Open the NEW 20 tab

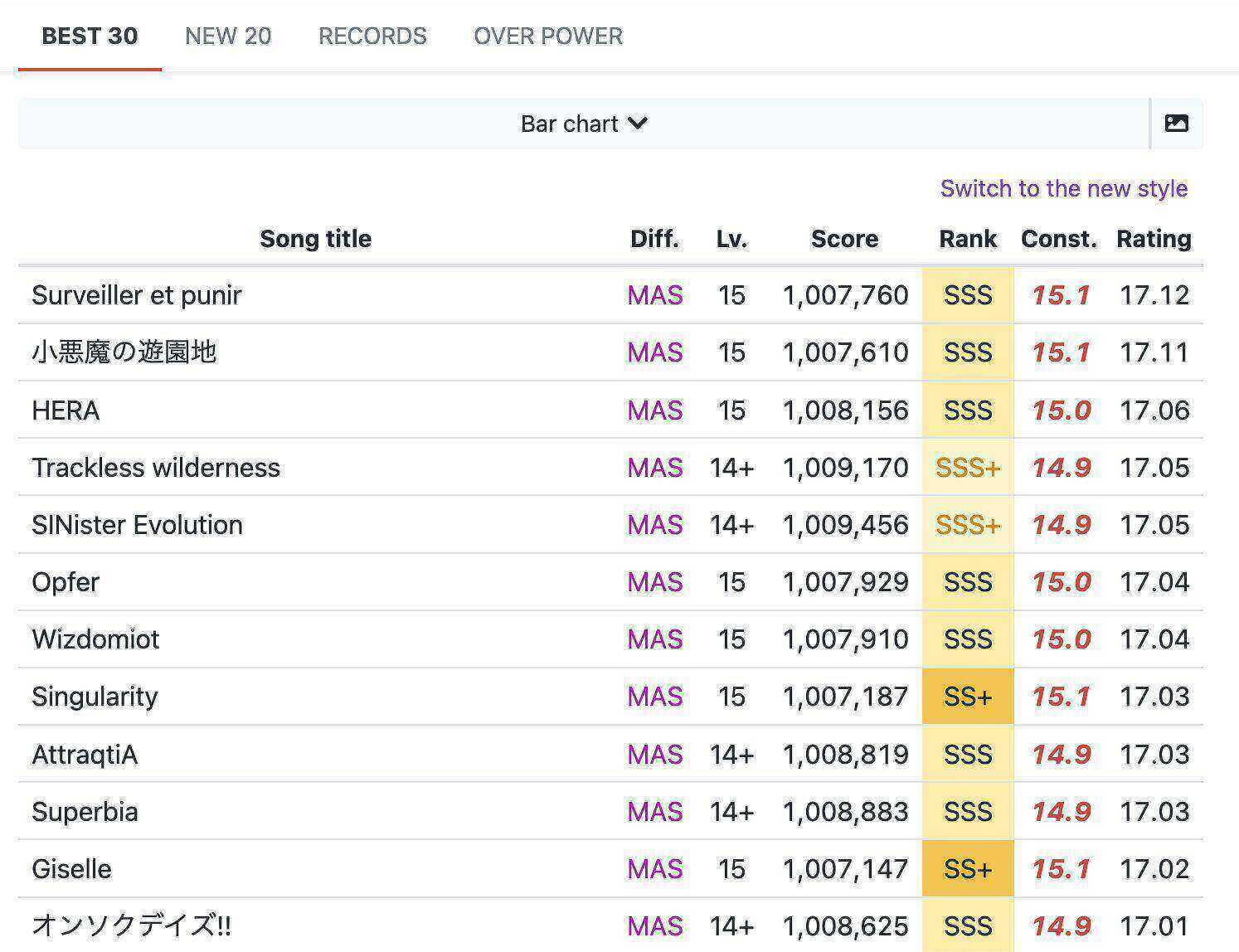pos(228,36)
